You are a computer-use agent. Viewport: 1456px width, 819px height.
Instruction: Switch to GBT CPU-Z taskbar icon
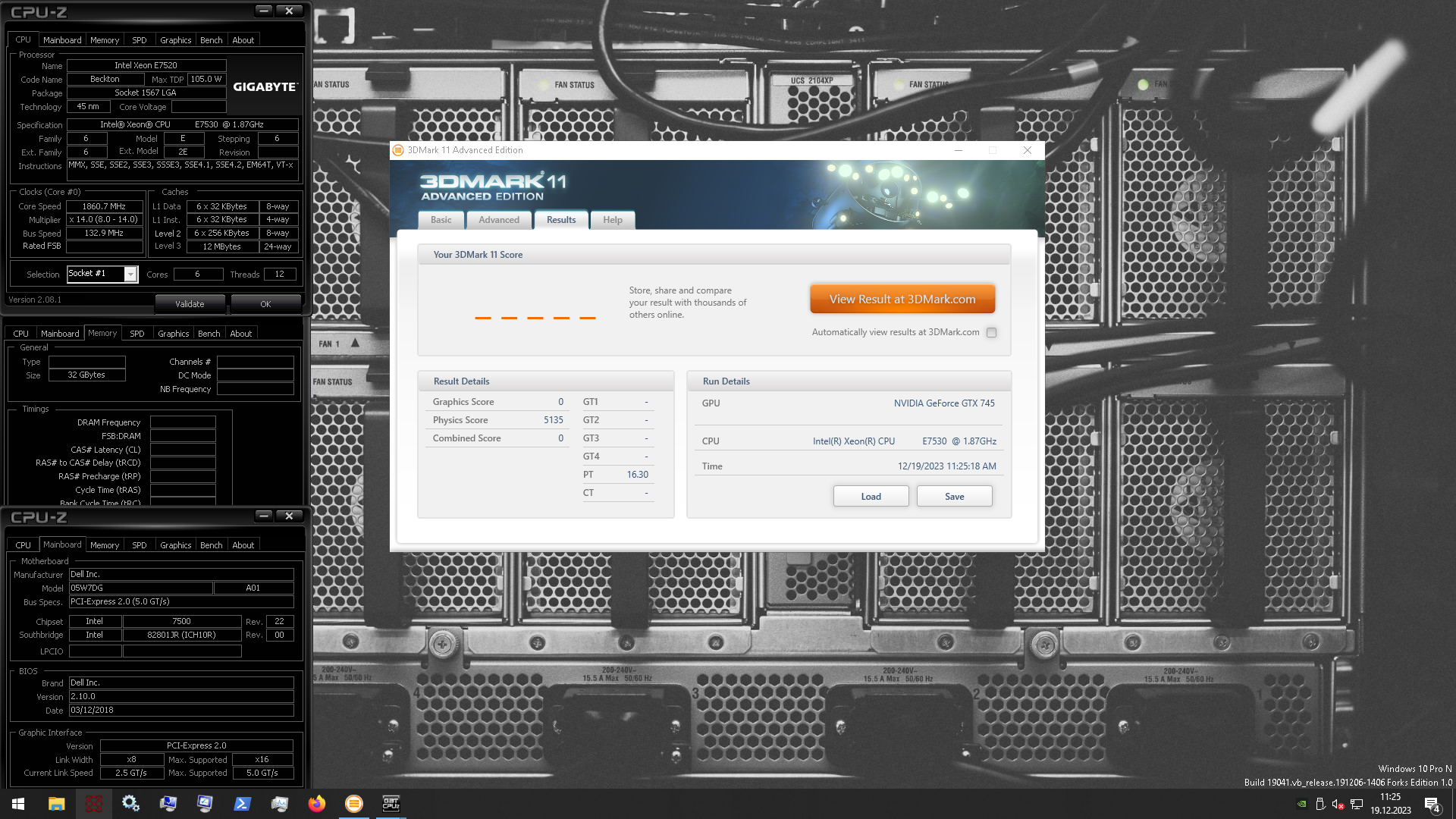[x=391, y=804]
